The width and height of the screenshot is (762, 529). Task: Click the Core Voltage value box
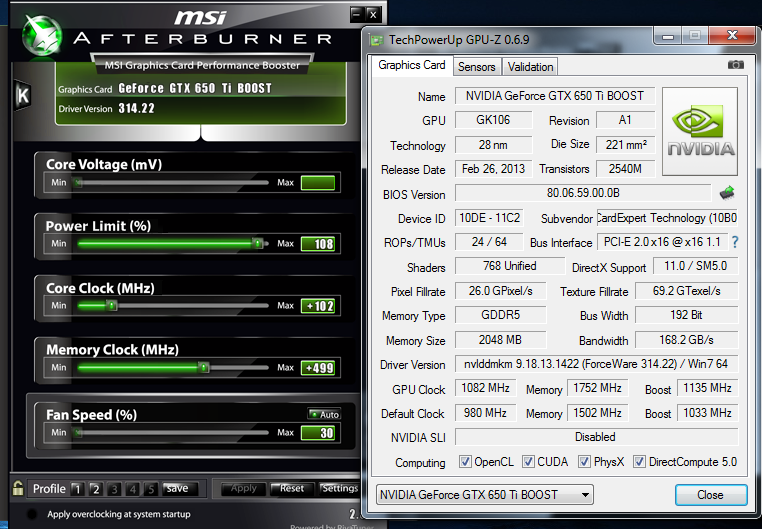[x=318, y=183]
